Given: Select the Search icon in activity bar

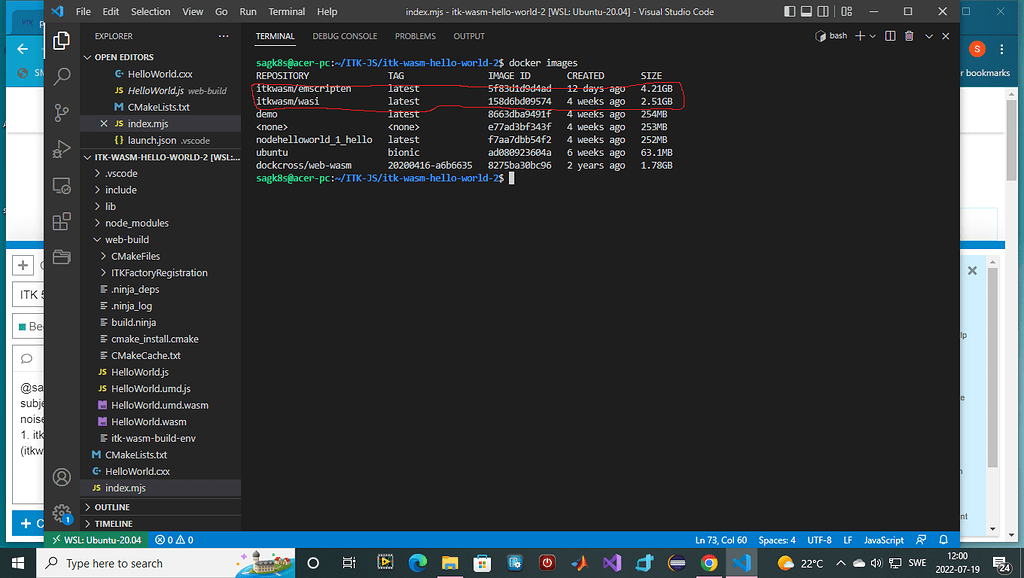Looking at the screenshot, I should [x=61, y=75].
